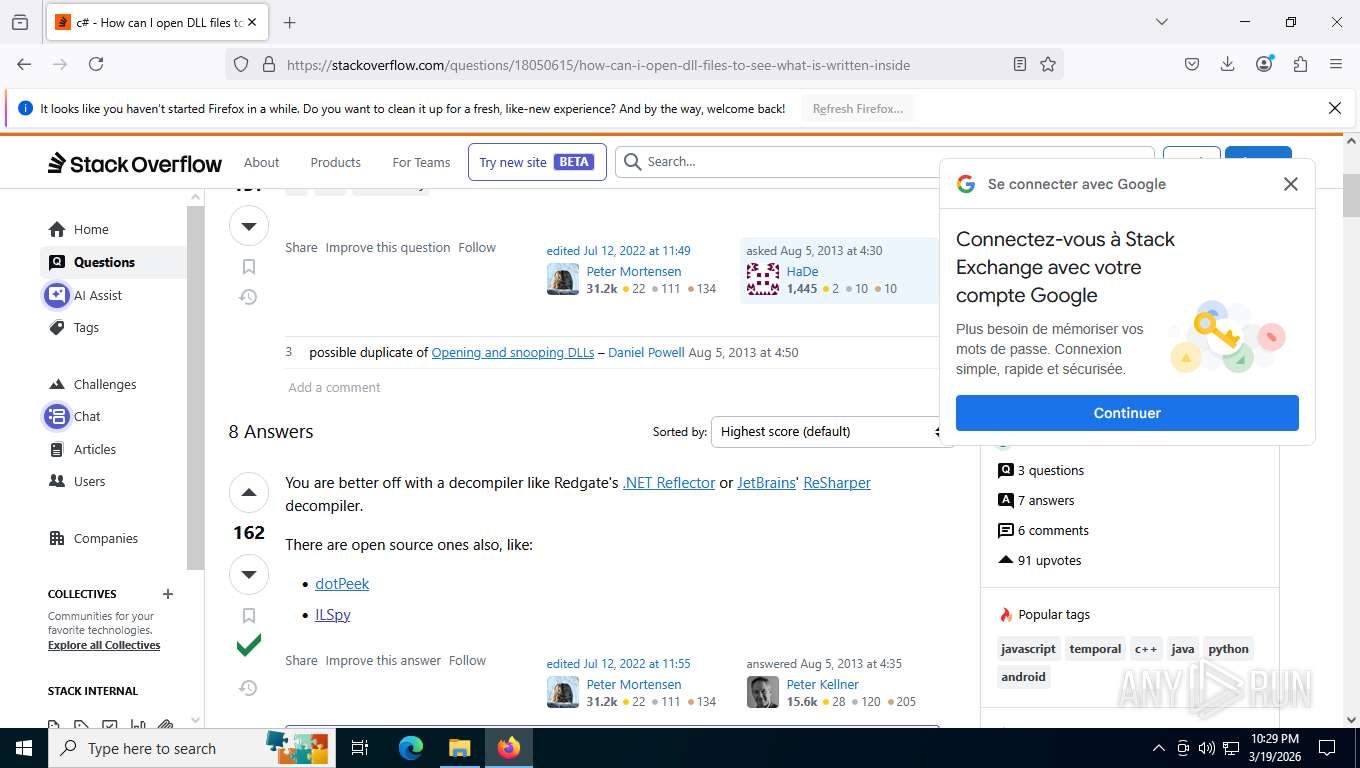The image size is (1360, 768).
Task: Add a collective with plus icon
Action: pos(168,594)
